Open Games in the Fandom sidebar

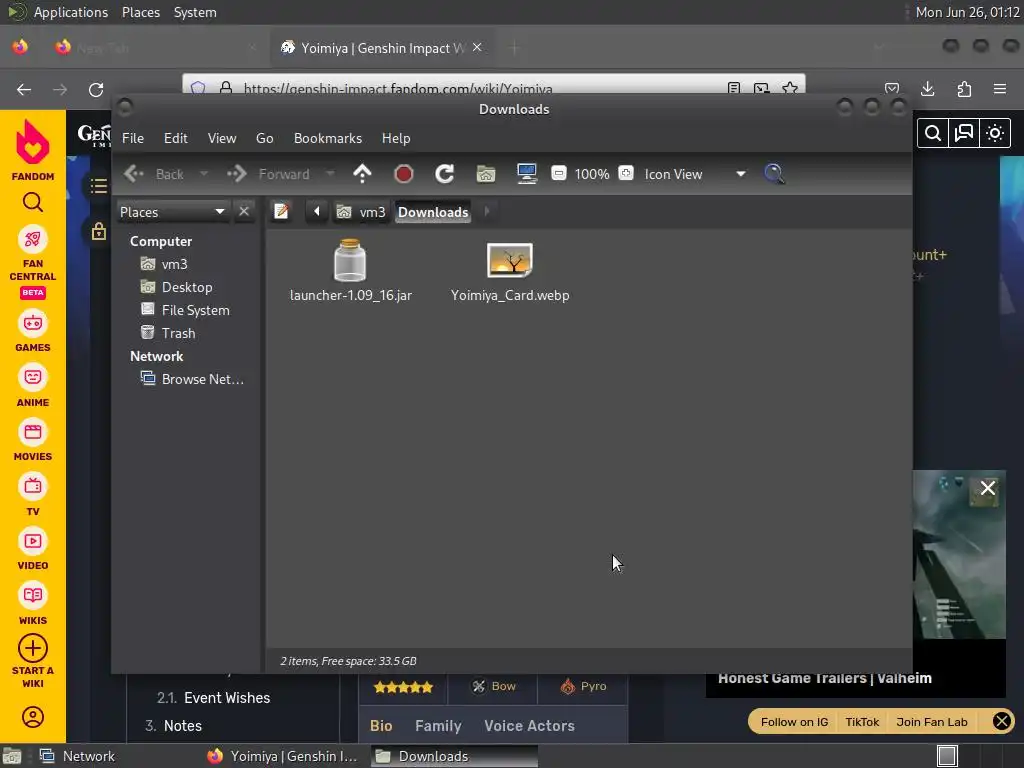point(33,332)
